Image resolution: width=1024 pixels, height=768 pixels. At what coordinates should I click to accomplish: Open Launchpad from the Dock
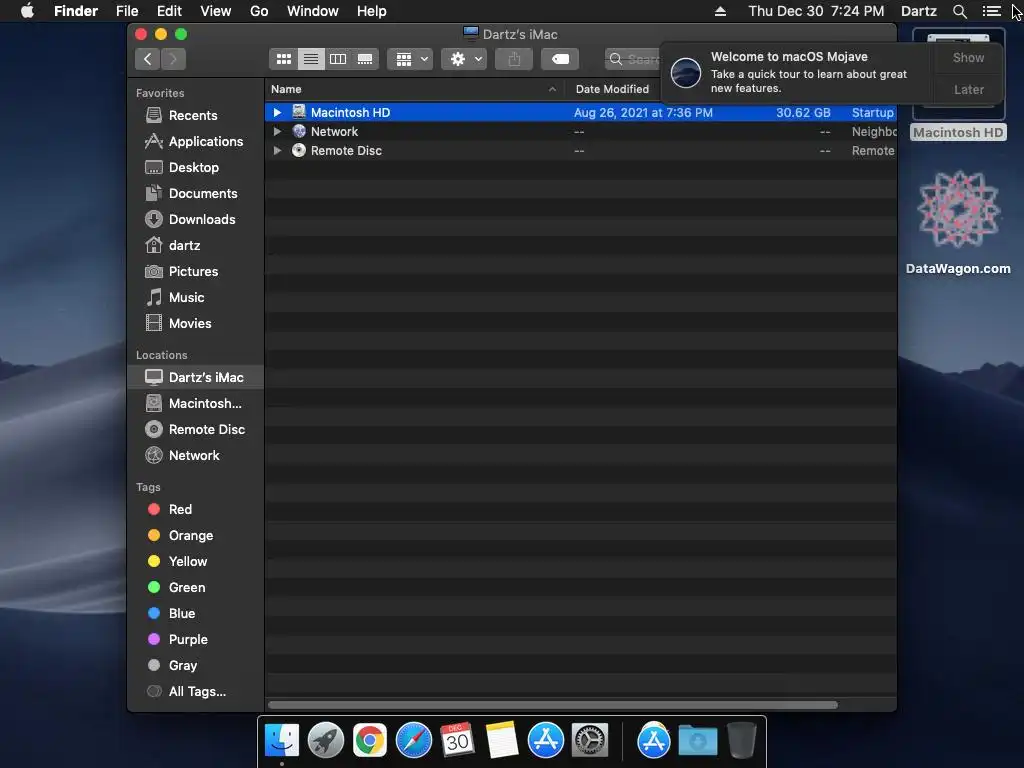tap(325, 741)
